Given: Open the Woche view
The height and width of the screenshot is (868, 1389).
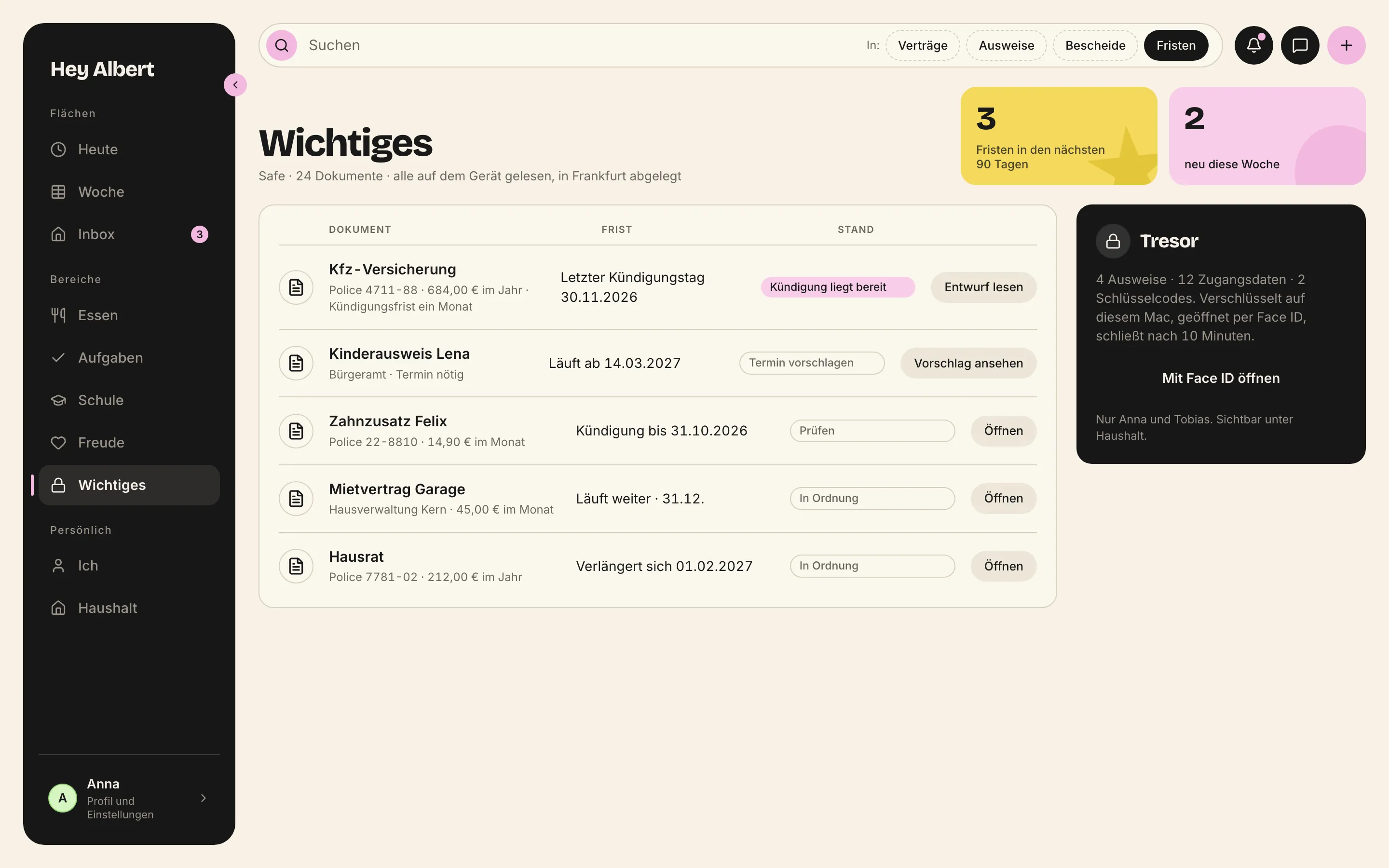Looking at the screenshot, I should click(x=129, y=192).
